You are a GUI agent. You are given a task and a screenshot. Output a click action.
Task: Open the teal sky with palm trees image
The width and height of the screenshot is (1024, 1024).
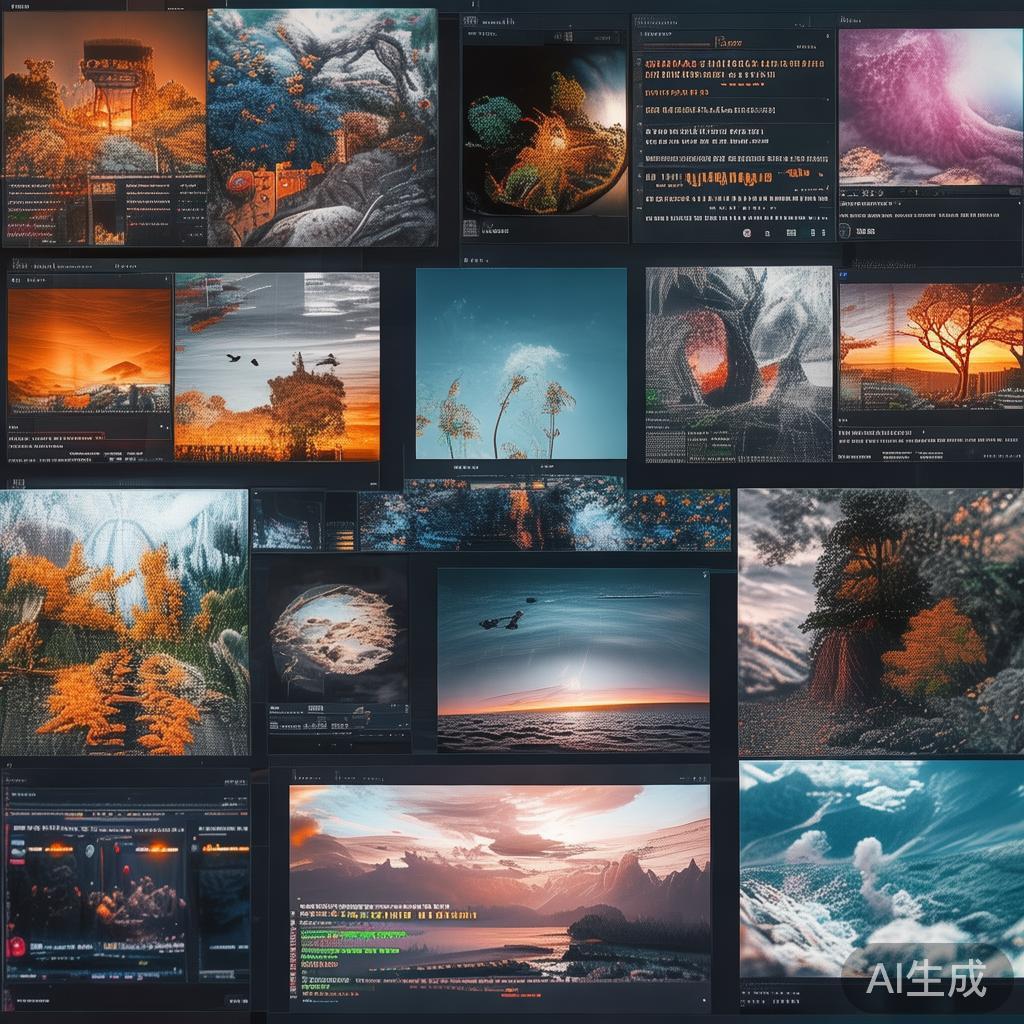click(521, 363)
